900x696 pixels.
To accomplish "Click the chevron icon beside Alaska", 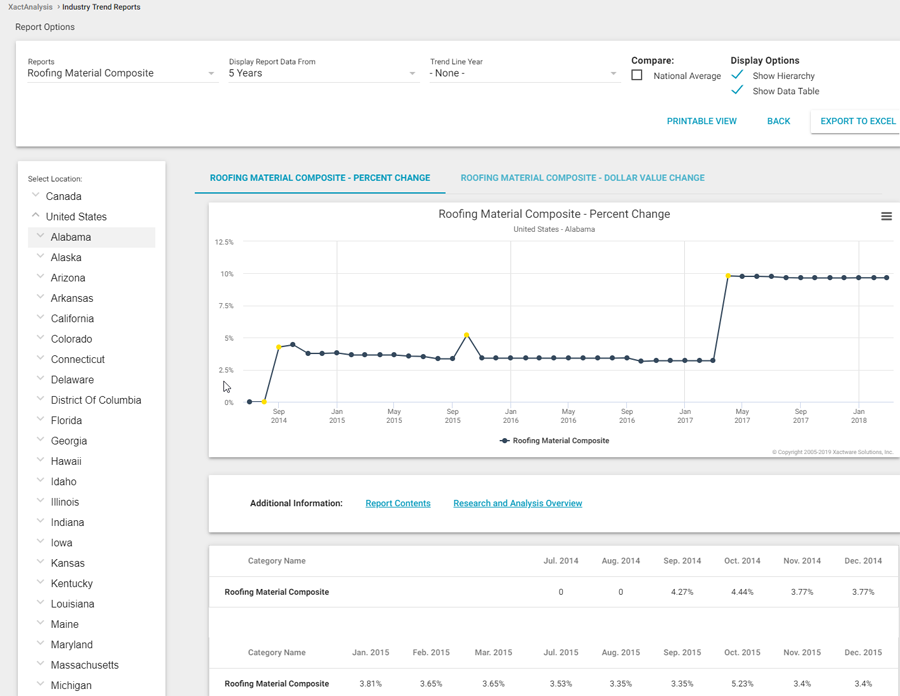I will pyautogui.click(x=41, y=257).
